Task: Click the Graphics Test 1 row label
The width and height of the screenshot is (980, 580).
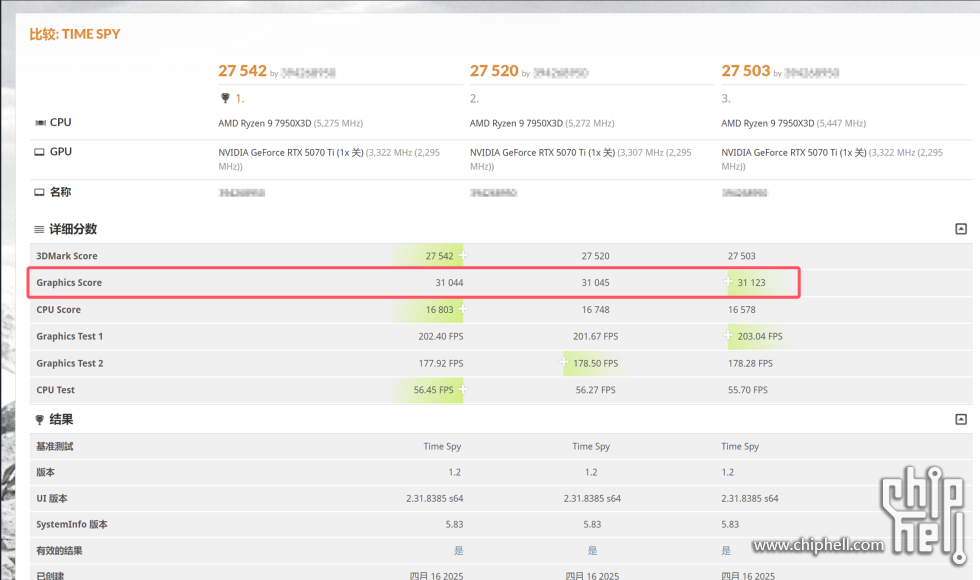Action: point(69,336)
